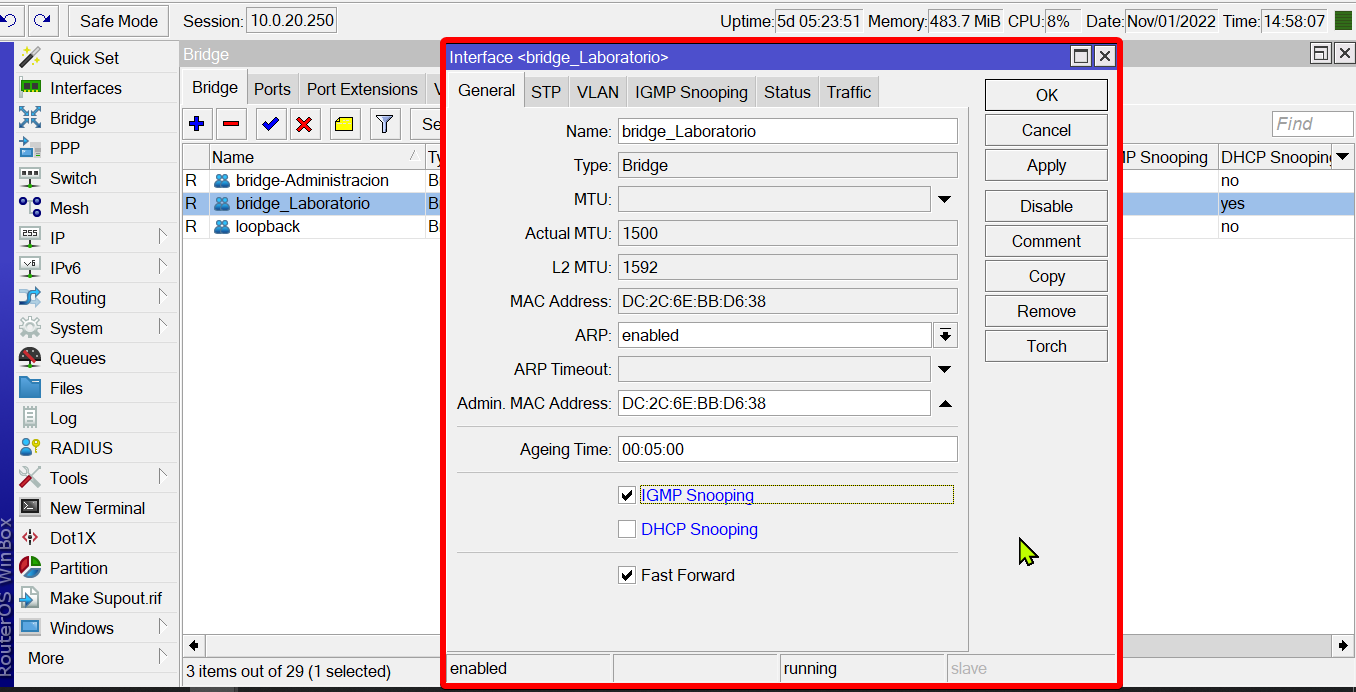This screenshot has width=1356, height=692.
Task: Collapse the Admin. MAC Address field
Action: 945,404
